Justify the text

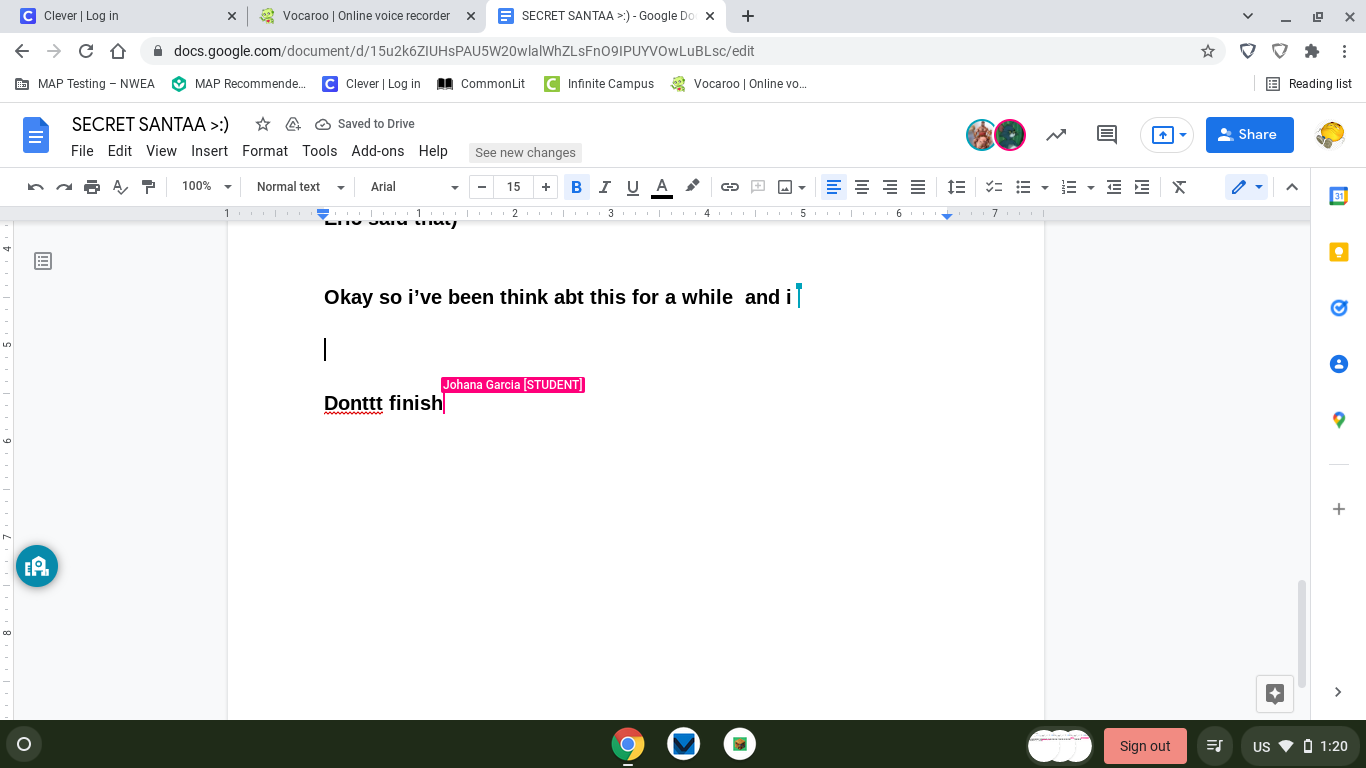917,187
